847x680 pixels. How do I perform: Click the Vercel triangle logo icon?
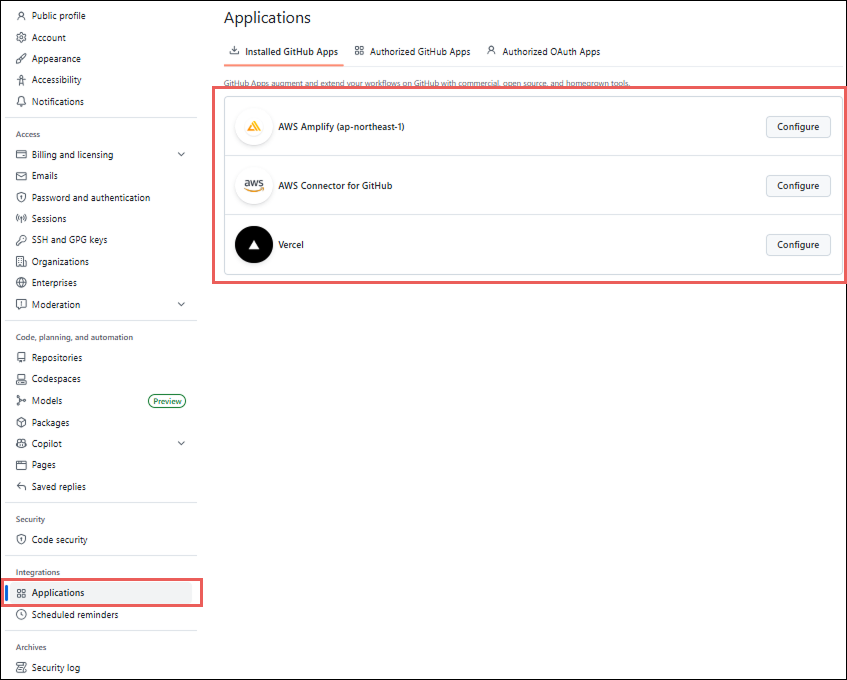click(254, 245)
